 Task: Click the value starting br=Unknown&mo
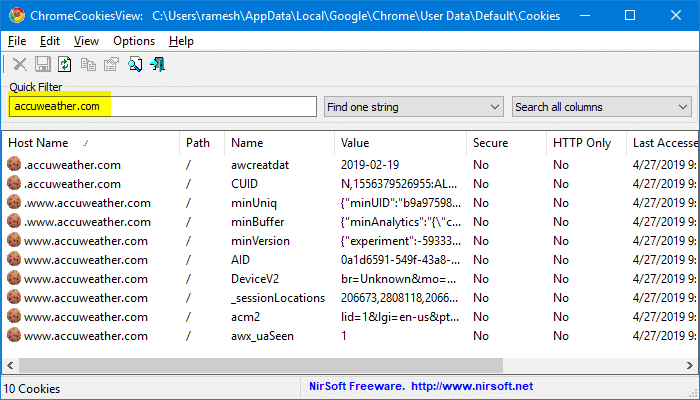pos(398,279)
